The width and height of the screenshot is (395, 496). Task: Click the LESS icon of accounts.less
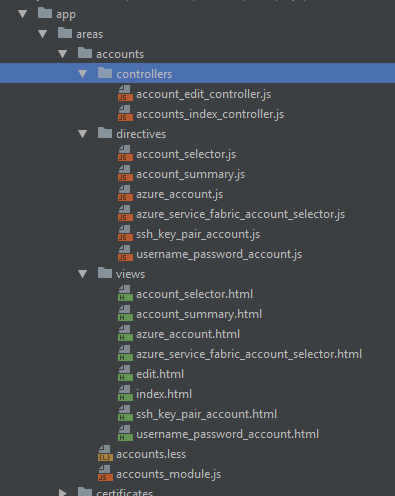pos(105,453)
